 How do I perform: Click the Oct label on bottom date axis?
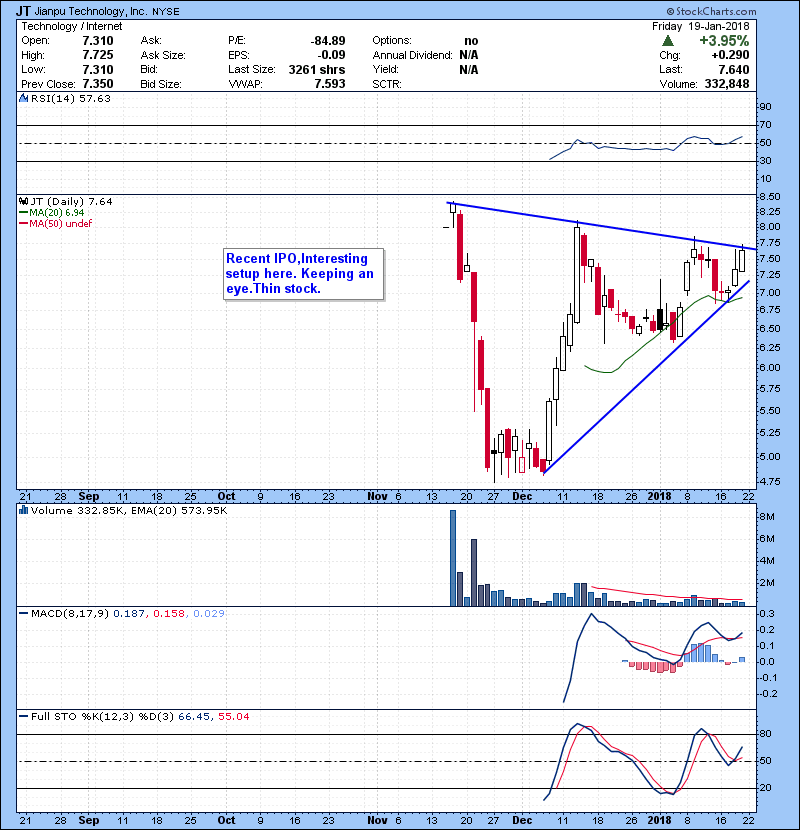click(x=226, y=820)
